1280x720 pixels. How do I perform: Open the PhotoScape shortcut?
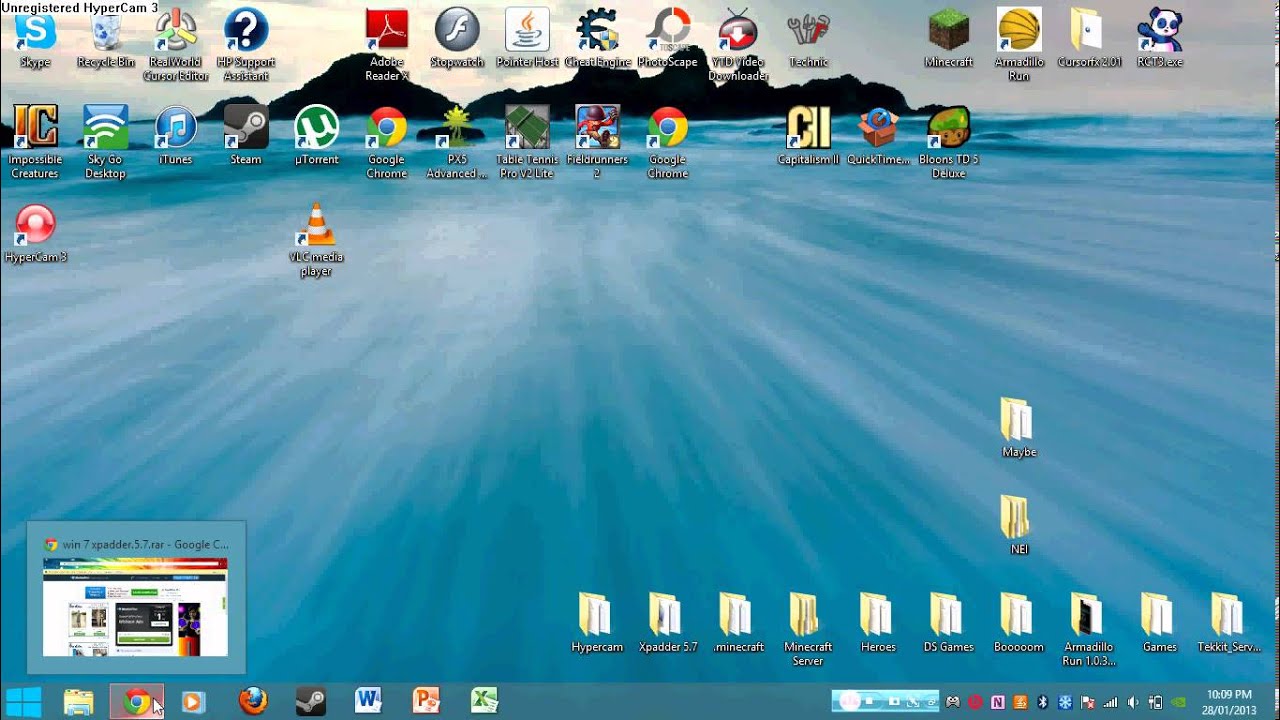[x=667, y=38]
